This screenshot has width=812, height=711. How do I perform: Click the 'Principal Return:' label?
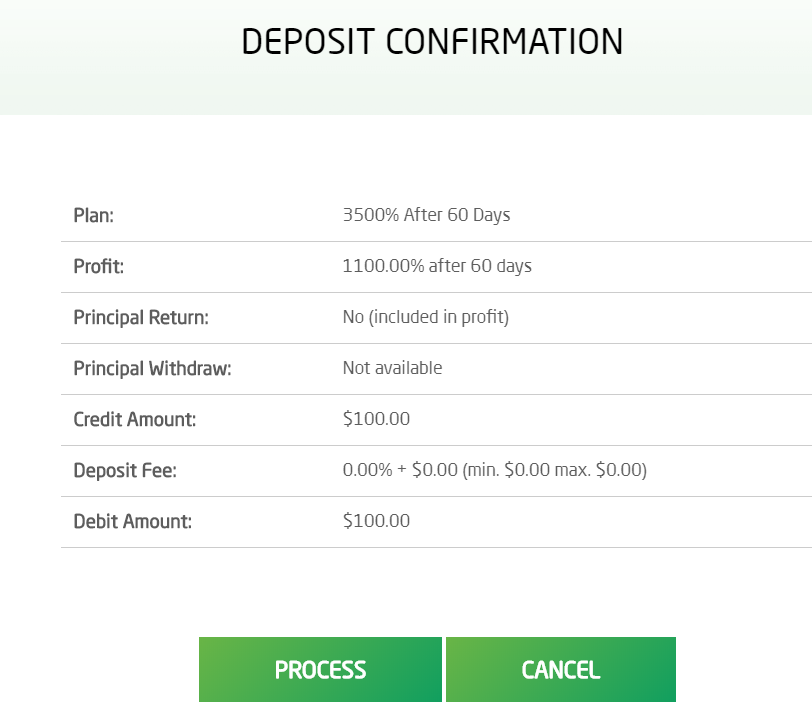click(141, 317)
